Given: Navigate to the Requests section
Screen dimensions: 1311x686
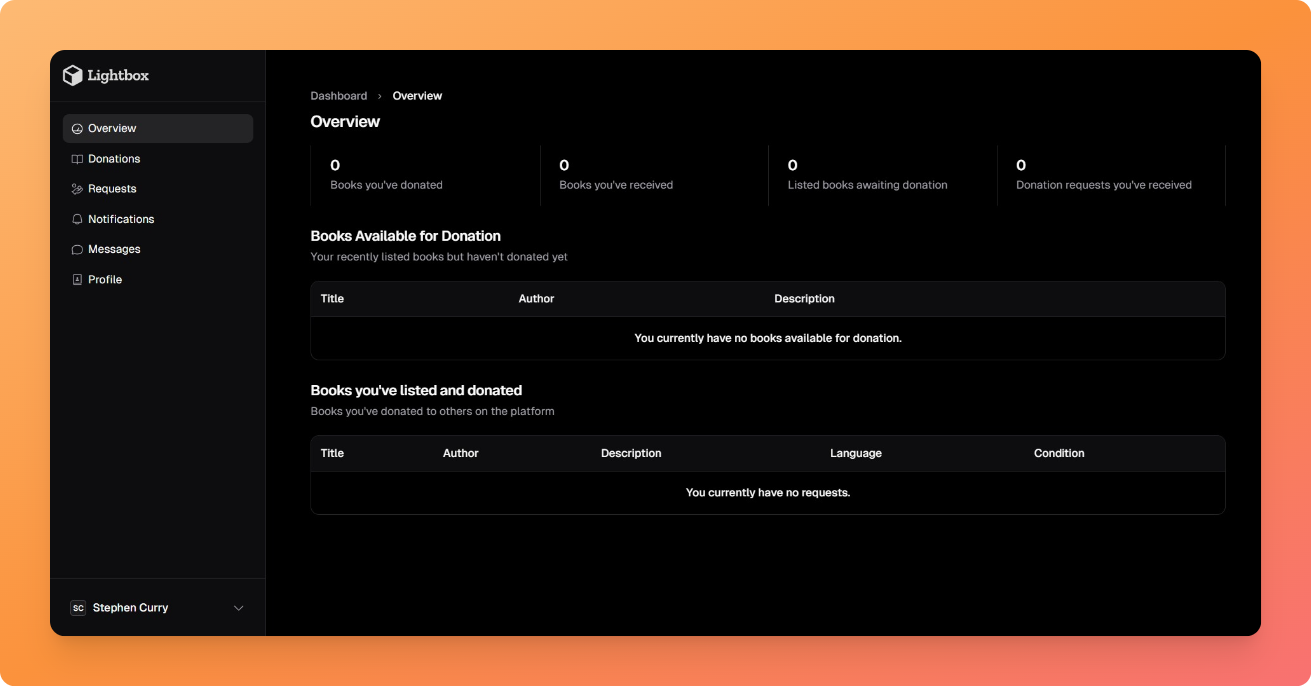Looking at the screenshot, I should 112,189.
